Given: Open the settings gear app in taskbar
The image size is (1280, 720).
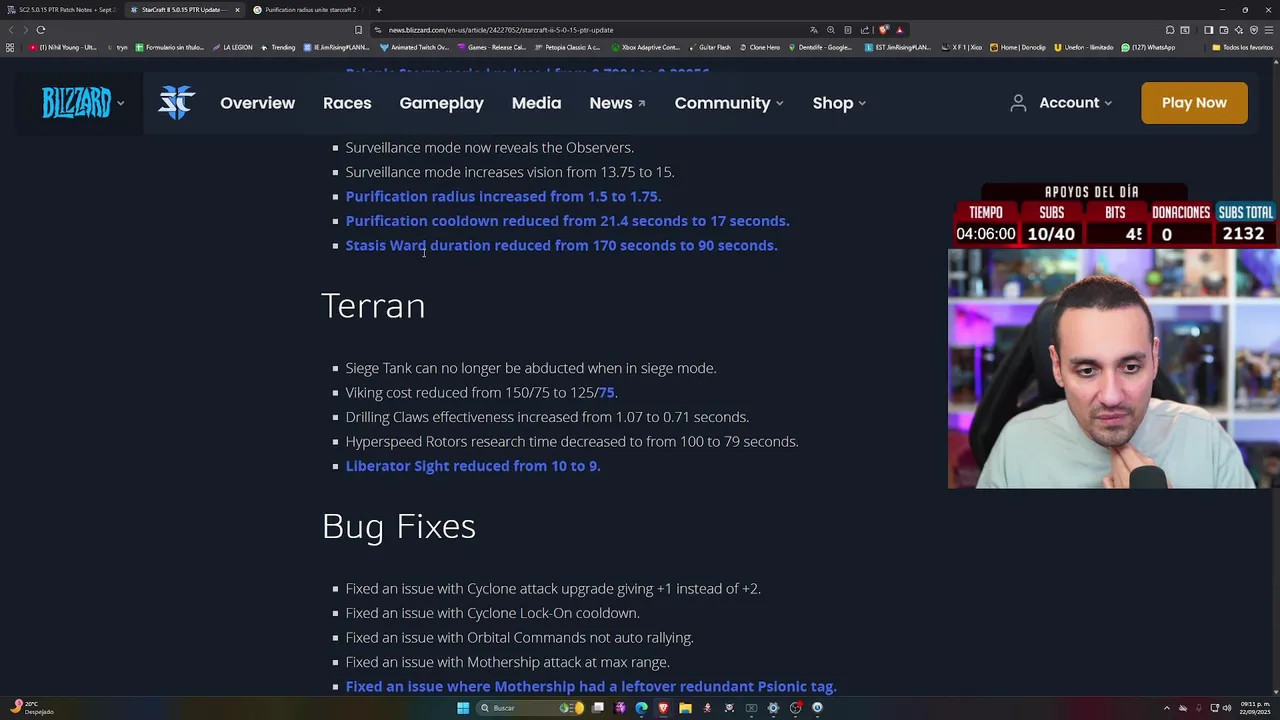Looking at the screenshot, I should tap(773, 708).
